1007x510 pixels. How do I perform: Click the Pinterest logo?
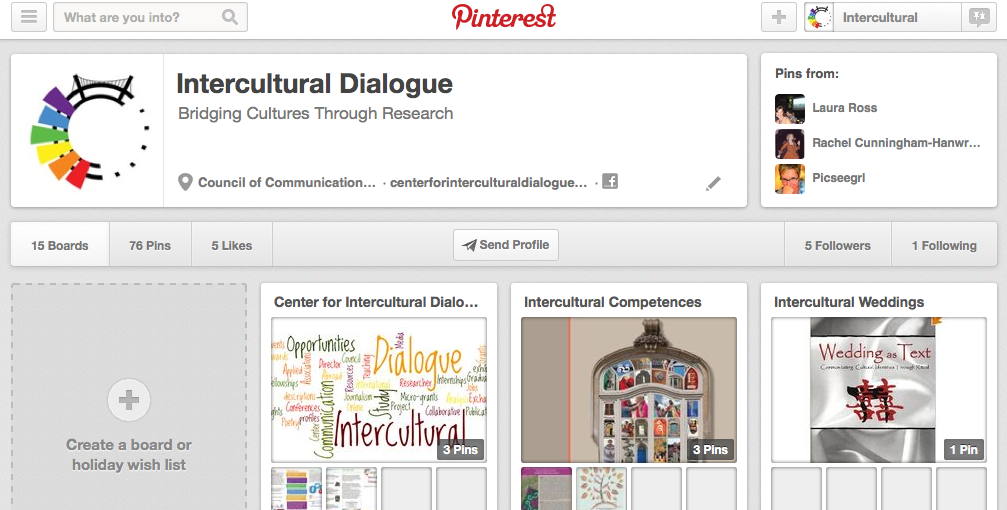(503, 17)
